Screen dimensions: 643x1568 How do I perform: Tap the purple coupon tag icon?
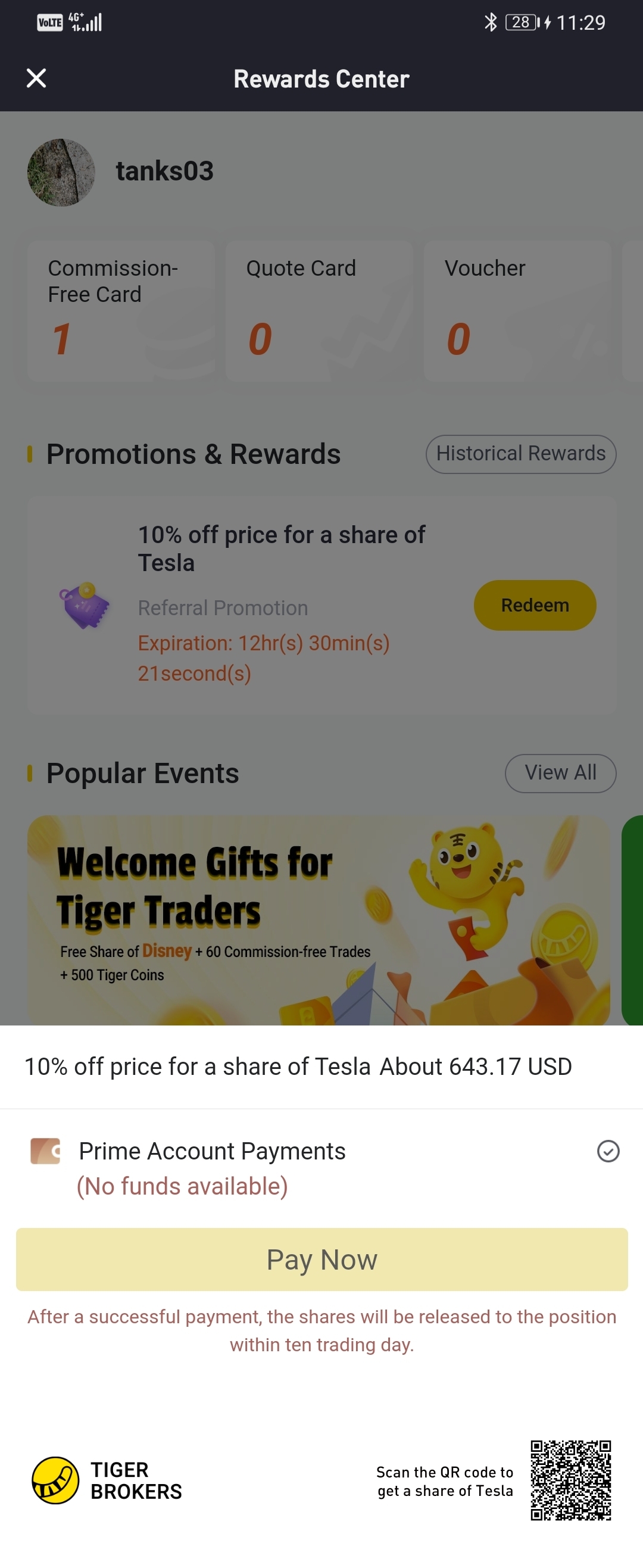pos(85,605)
